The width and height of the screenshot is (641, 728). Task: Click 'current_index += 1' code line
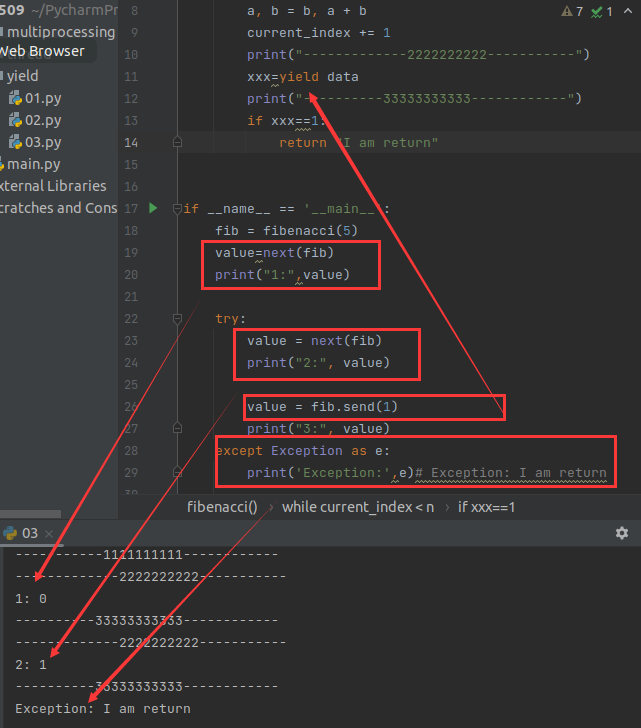point(318,33)
